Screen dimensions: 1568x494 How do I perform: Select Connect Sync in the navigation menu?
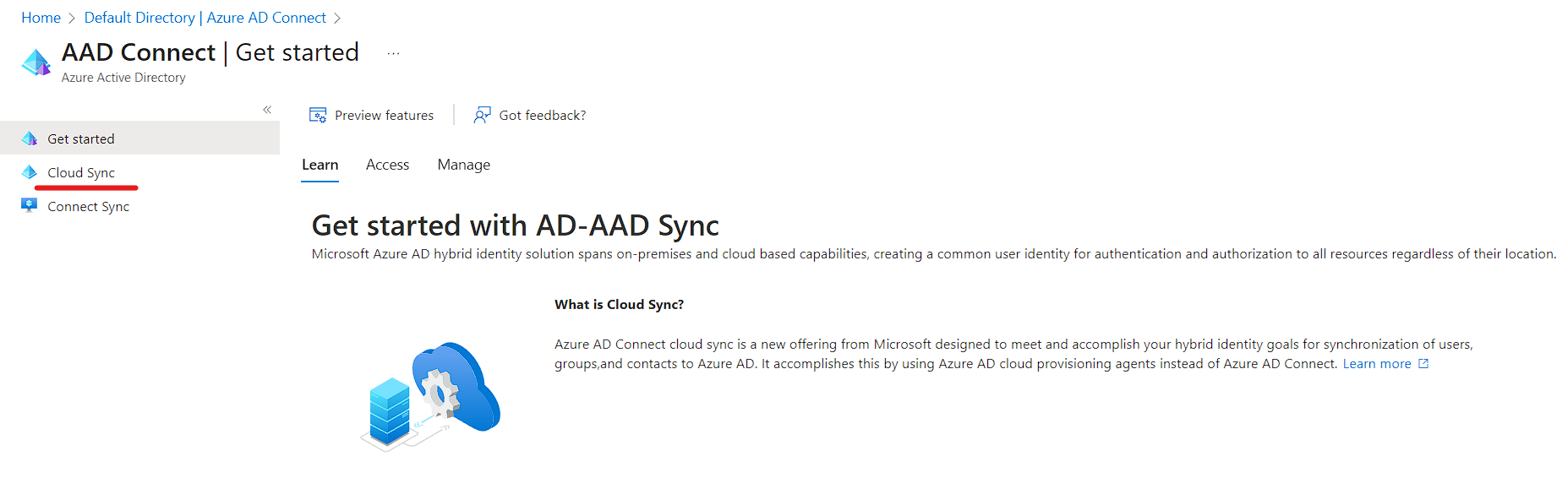tap(88, 205)
